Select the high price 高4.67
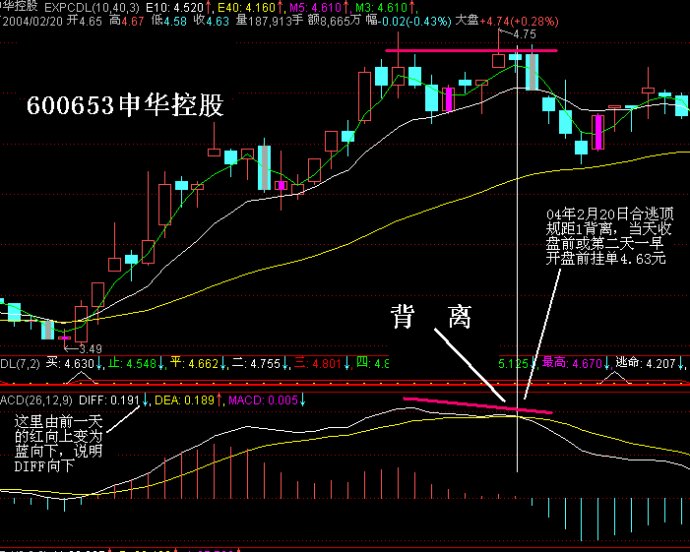This screenshot has width=690, height=552. tap(127, 21)
